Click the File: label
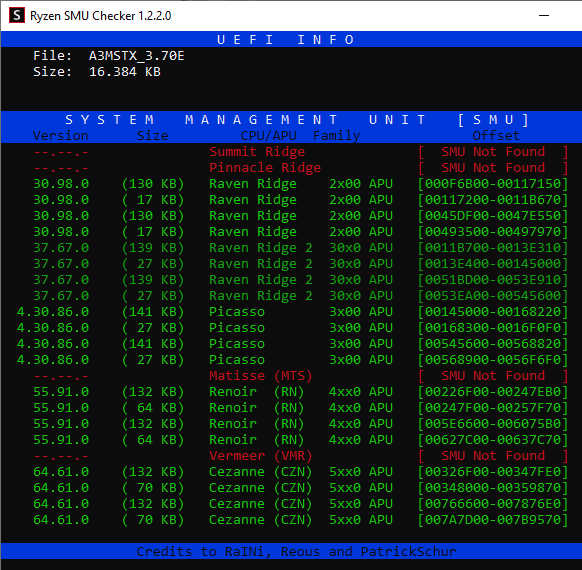582x570 pixels. (x=52, y=56)
